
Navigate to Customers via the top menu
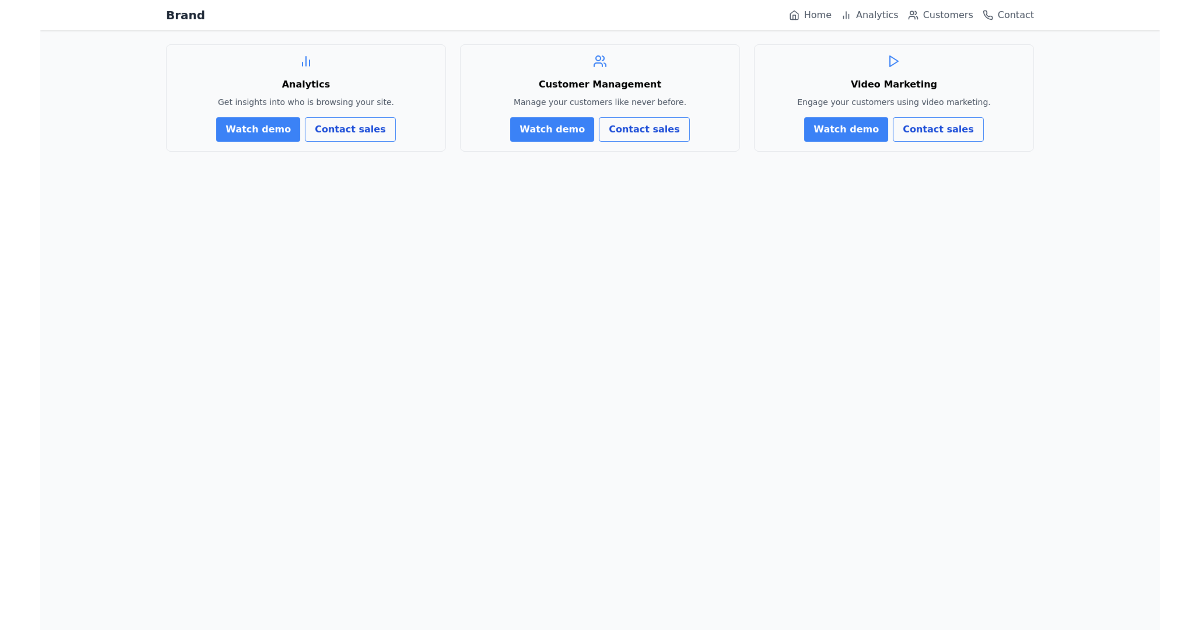pyautogui.click(x=947, y=15)
